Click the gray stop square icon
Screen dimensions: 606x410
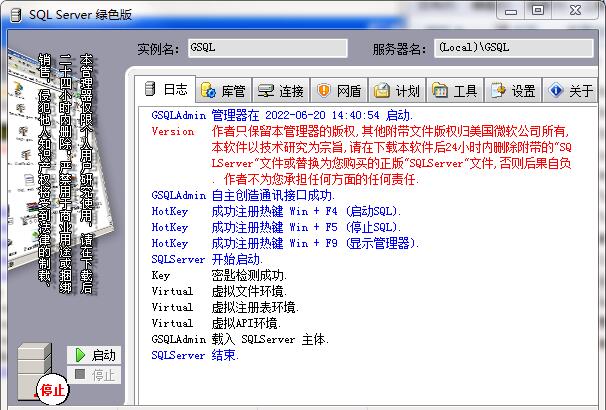coord(80,374)
